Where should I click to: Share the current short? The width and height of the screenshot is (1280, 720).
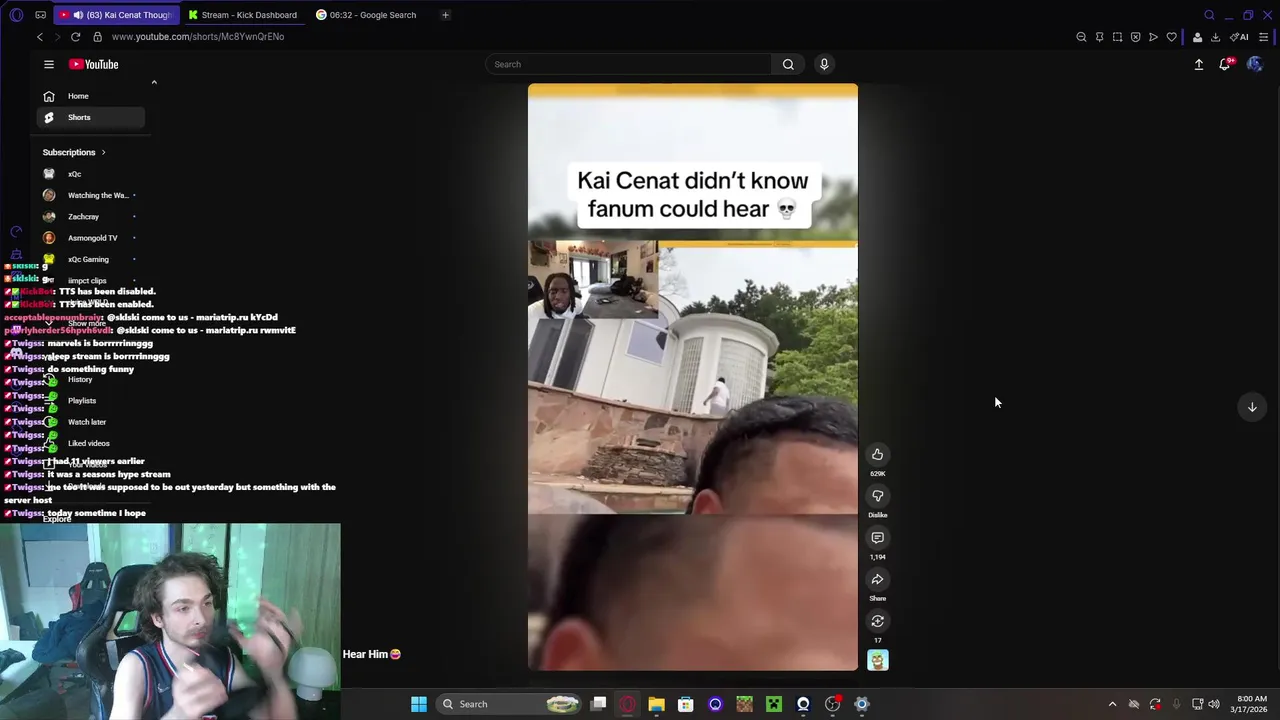[877, 580]
